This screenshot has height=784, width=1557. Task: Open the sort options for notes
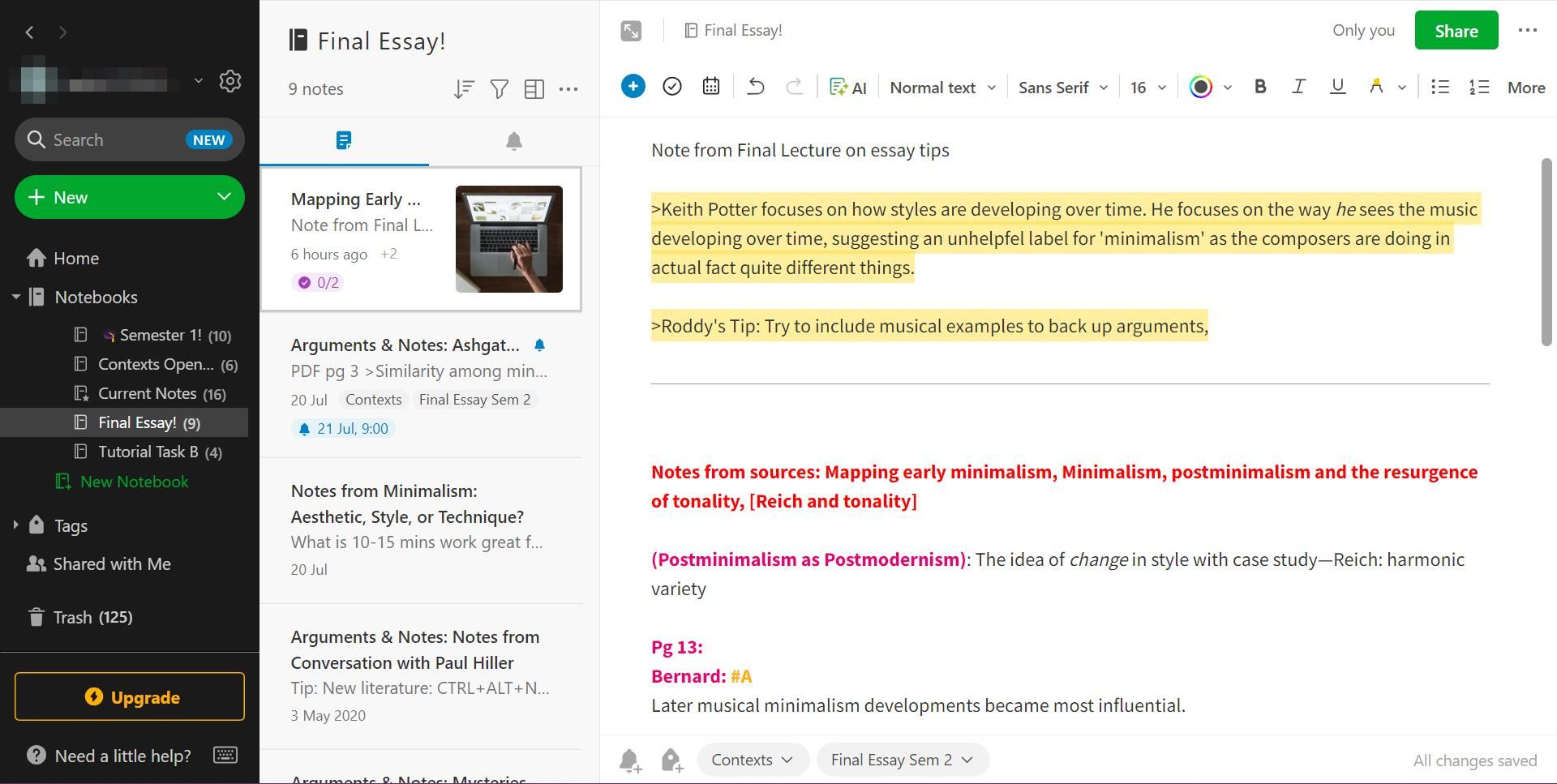click(463, 88)
